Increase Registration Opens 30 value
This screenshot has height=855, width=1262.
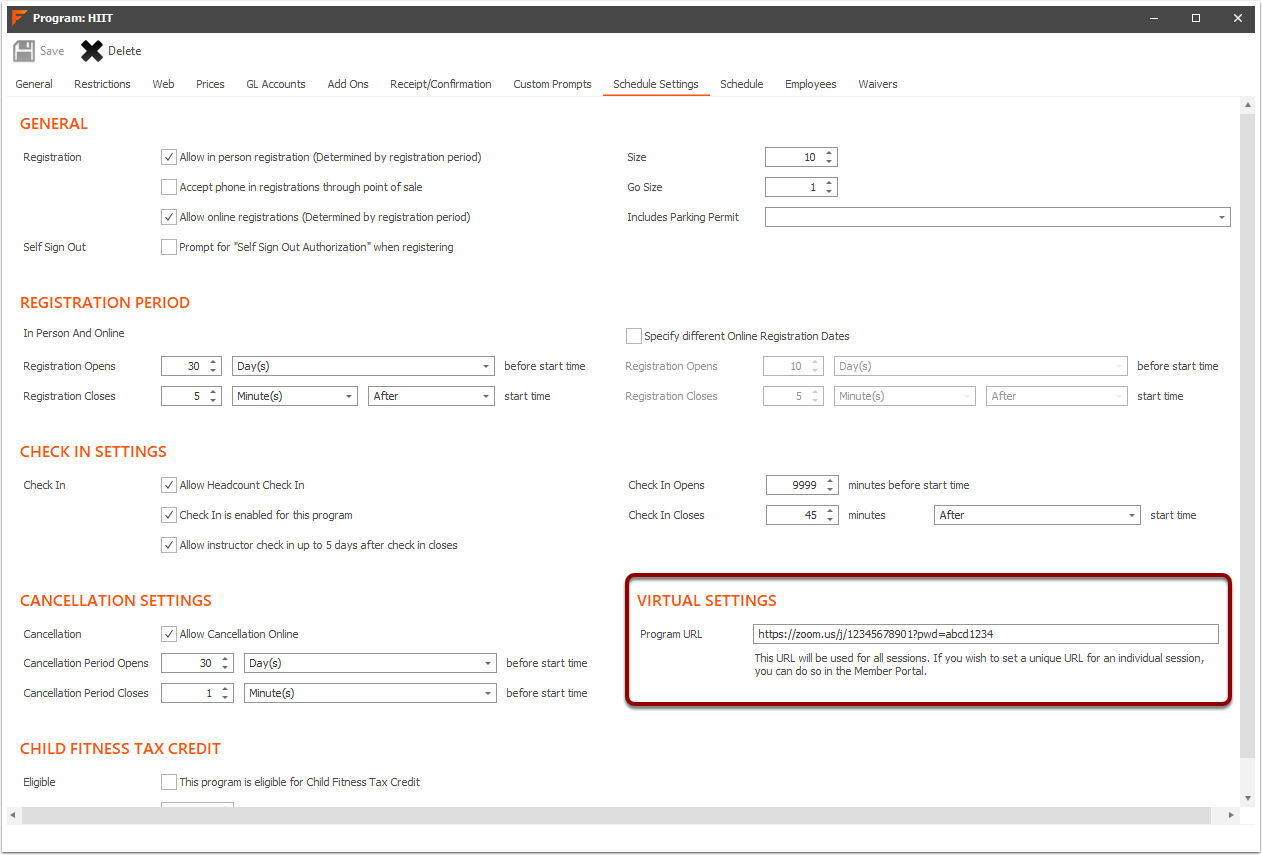[214, 362]
